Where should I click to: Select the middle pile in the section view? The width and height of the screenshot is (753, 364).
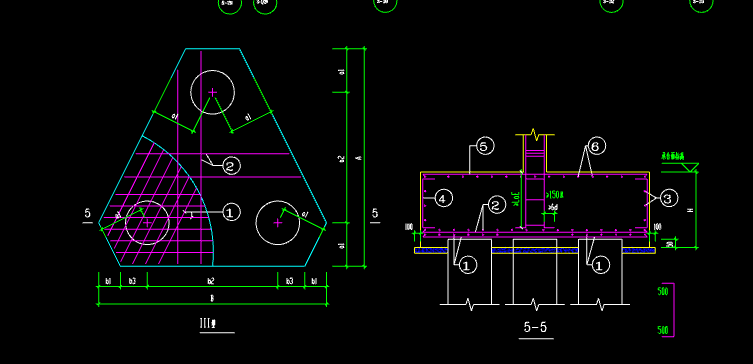(535, 272)
